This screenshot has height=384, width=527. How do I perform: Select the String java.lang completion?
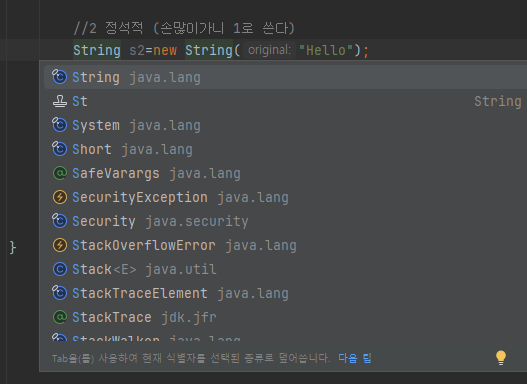pyautogui.click(x=285, y=77)
